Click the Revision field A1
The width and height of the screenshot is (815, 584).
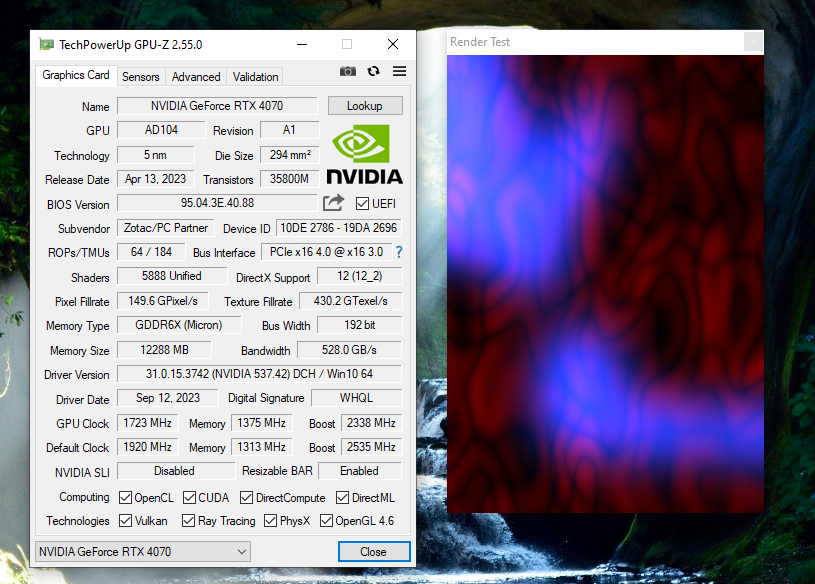[x=289, y=130]
